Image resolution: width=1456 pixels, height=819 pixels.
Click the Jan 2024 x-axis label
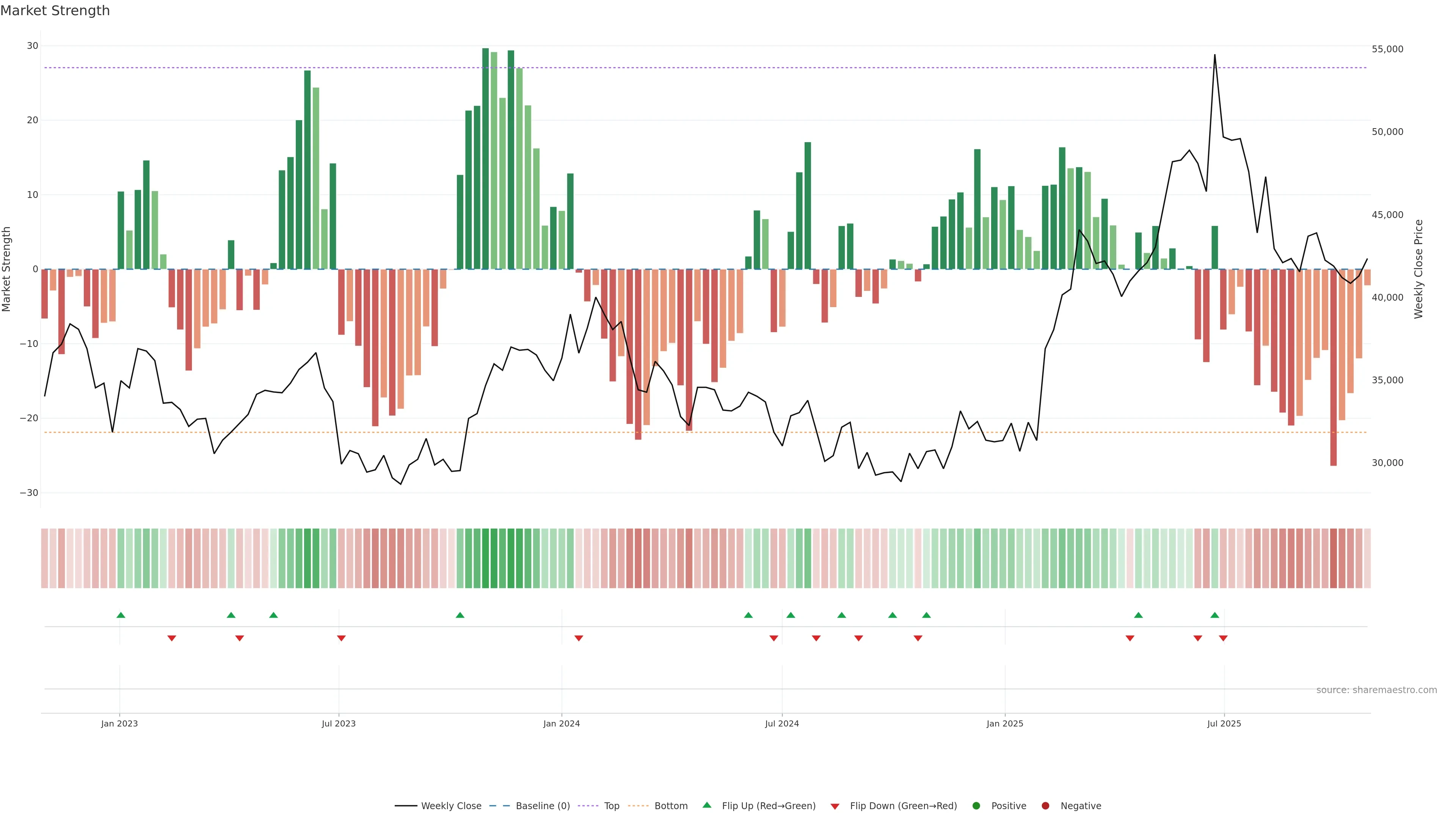click(561, 723)
